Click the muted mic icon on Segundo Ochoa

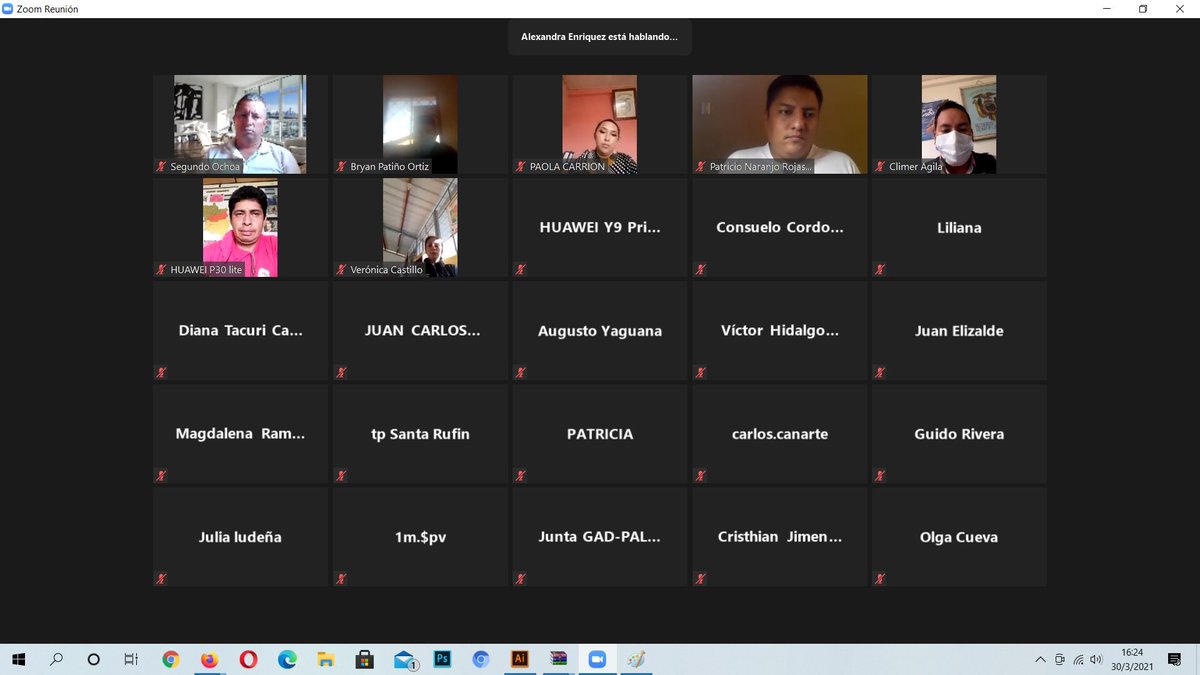tap(162, 167)
